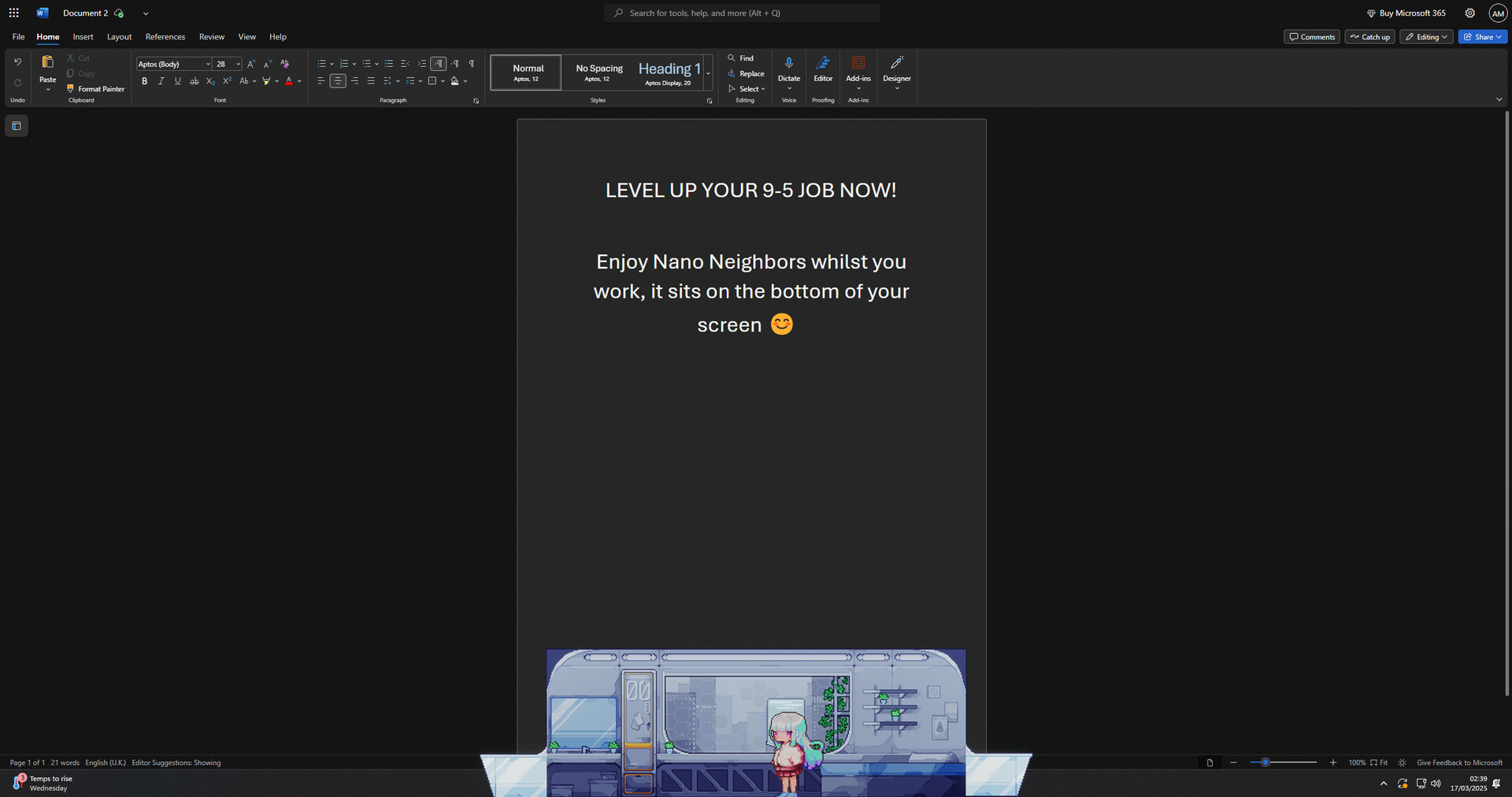Insert a checklist

[388, 64]
